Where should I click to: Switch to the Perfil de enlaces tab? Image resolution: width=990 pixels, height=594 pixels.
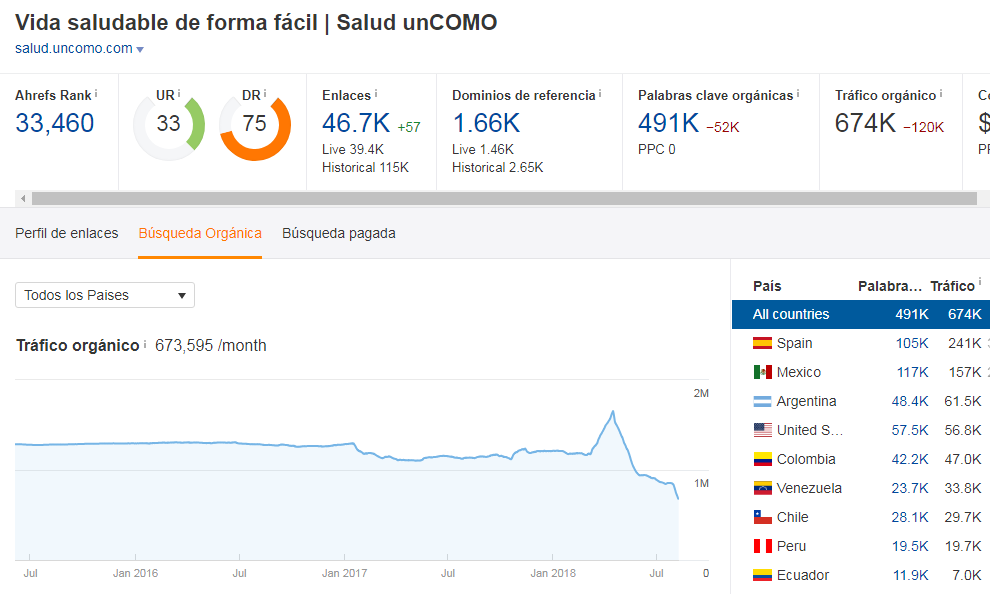pos(66,233)
